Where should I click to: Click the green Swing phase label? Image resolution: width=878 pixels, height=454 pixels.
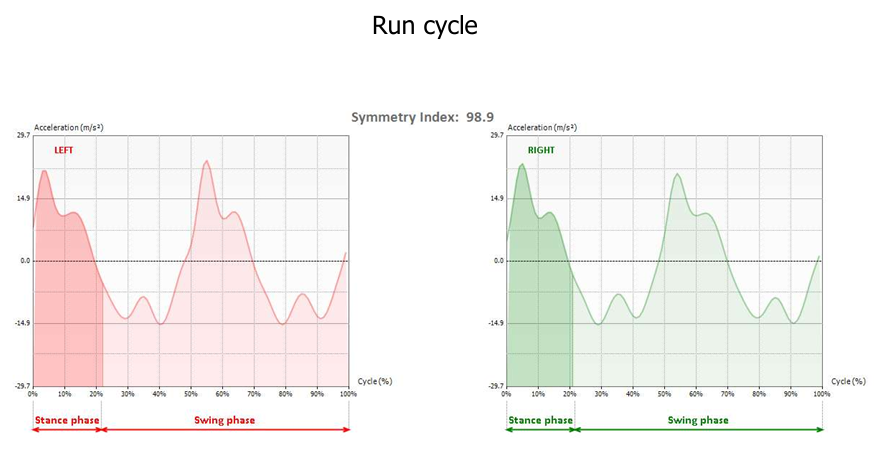click(698, 420)
